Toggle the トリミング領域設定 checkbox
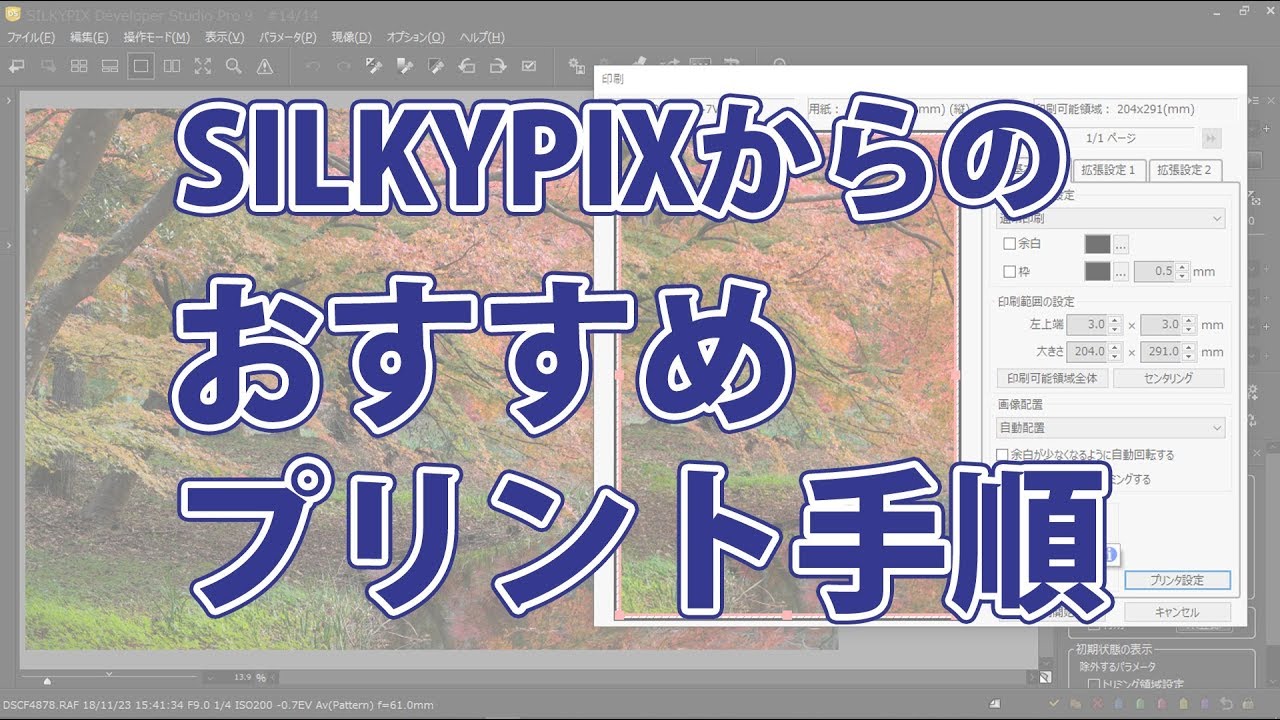This screenshot has width=1280, height=720. tap(1093, 686)
